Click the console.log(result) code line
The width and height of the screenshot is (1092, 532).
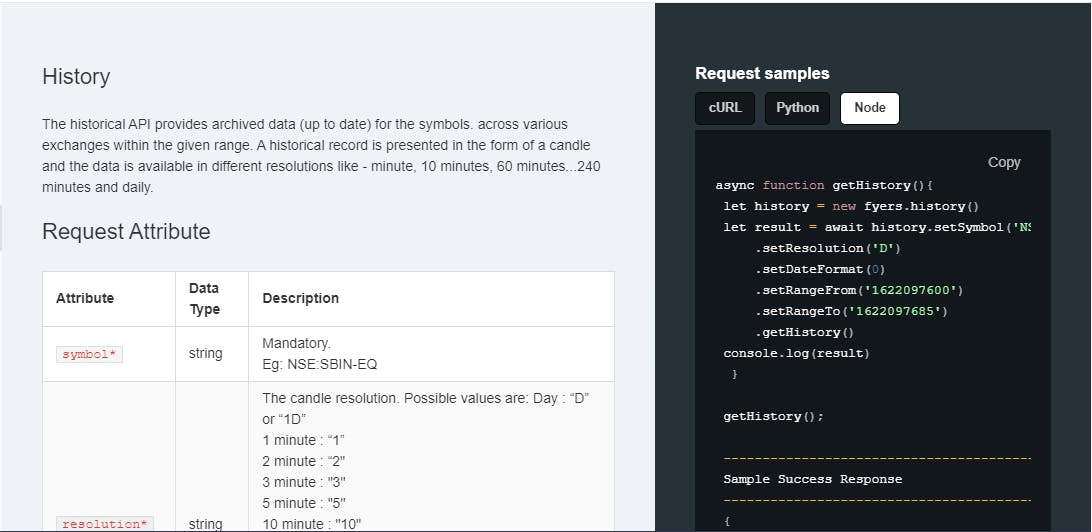[x=796, y=353]
